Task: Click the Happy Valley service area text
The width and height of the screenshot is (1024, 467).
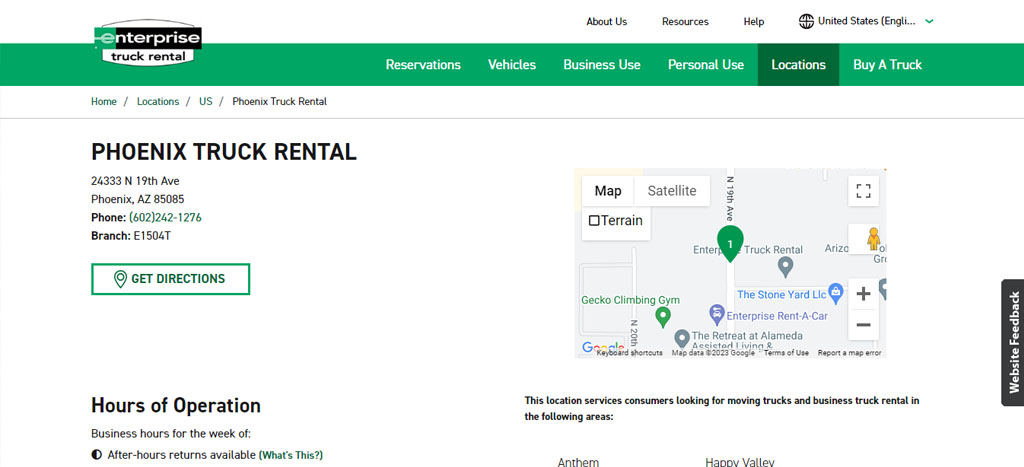Action: click(740, 462)
